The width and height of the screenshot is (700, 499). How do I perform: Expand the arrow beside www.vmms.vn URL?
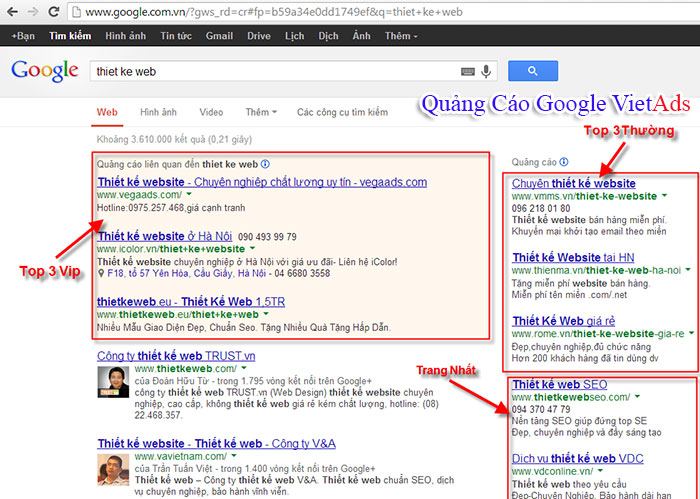click(x=664, y=196)
